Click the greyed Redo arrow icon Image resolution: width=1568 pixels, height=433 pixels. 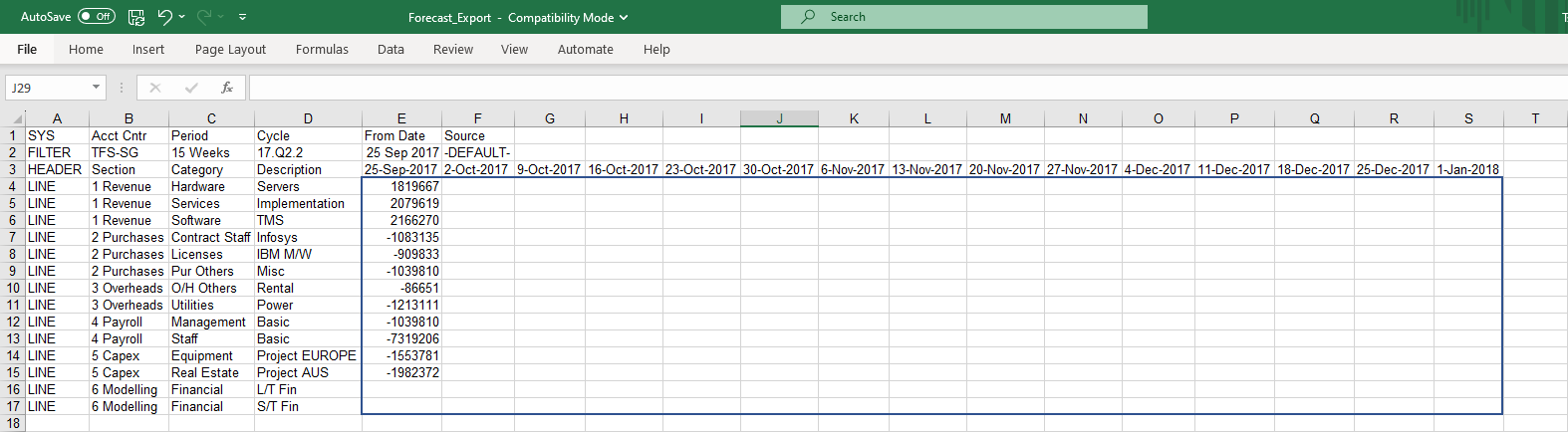204,17
